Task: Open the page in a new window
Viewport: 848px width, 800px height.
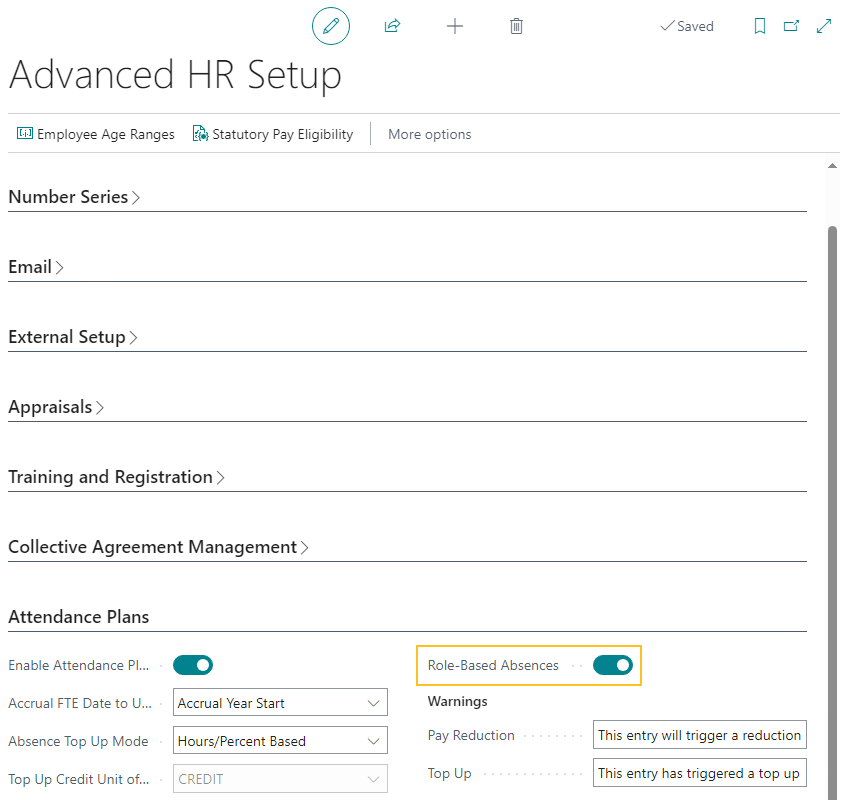Action: pos(792,26)
